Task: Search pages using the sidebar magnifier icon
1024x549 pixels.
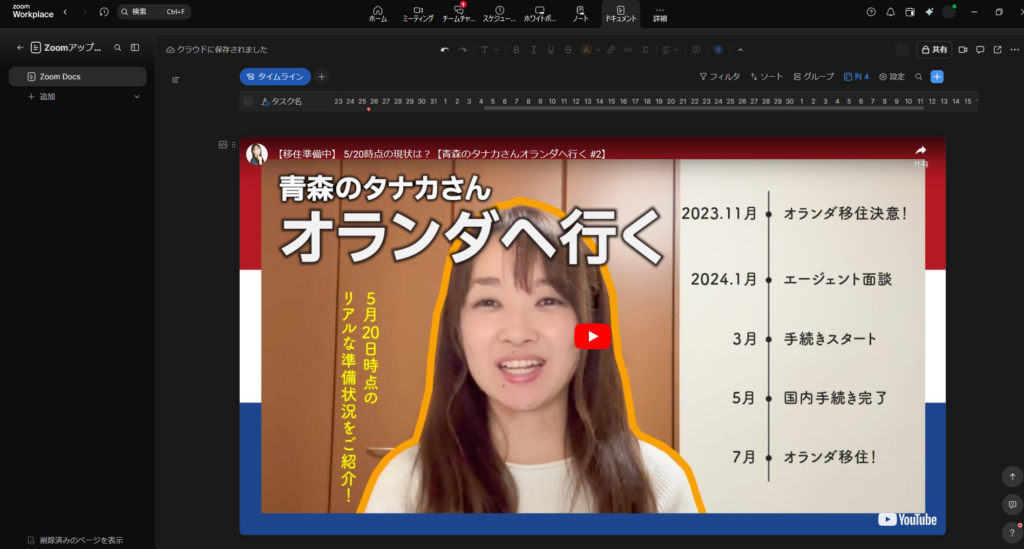Action: click(117, 47)
